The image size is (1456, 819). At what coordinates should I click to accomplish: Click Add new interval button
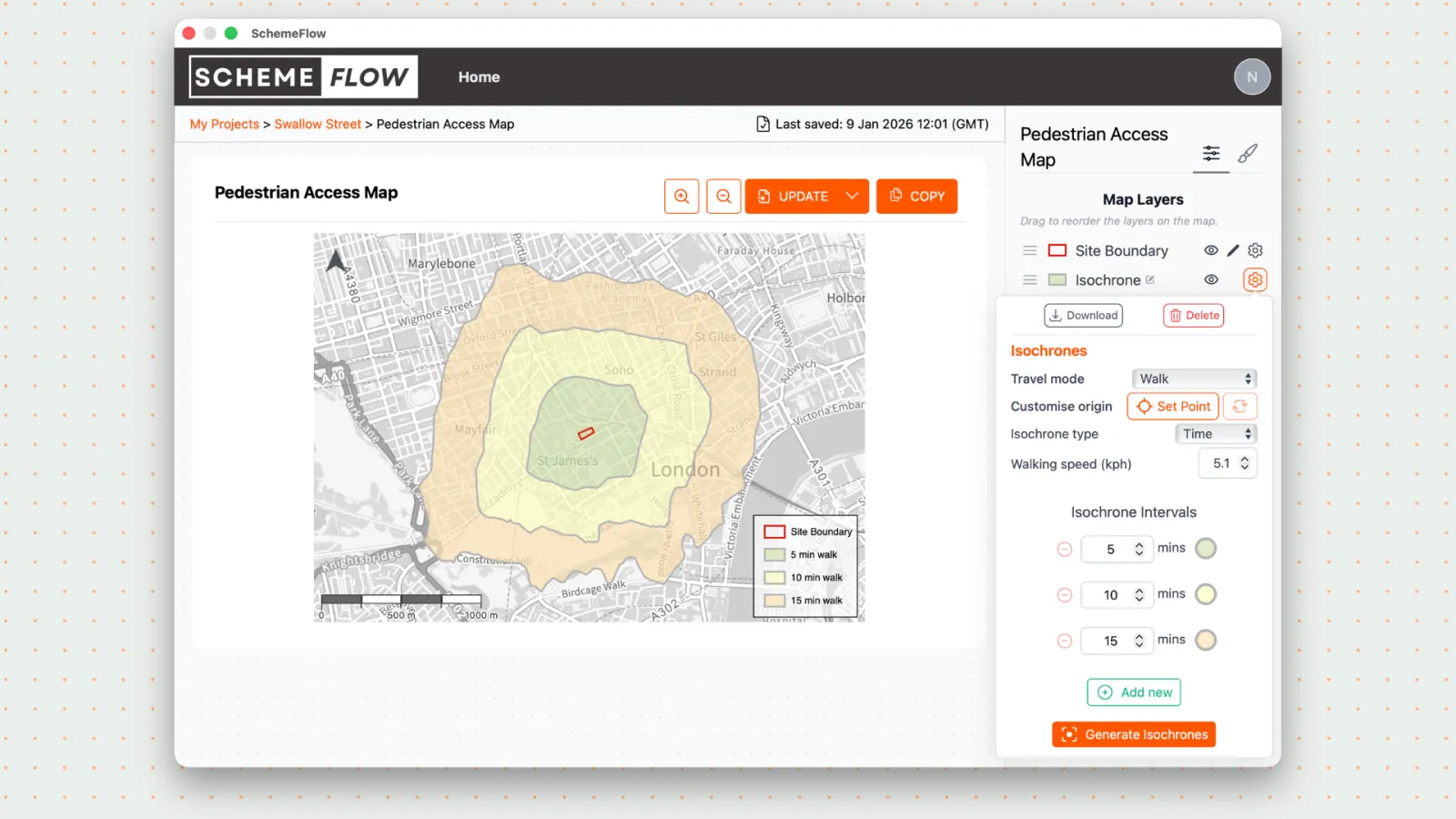pos(1134,693)
